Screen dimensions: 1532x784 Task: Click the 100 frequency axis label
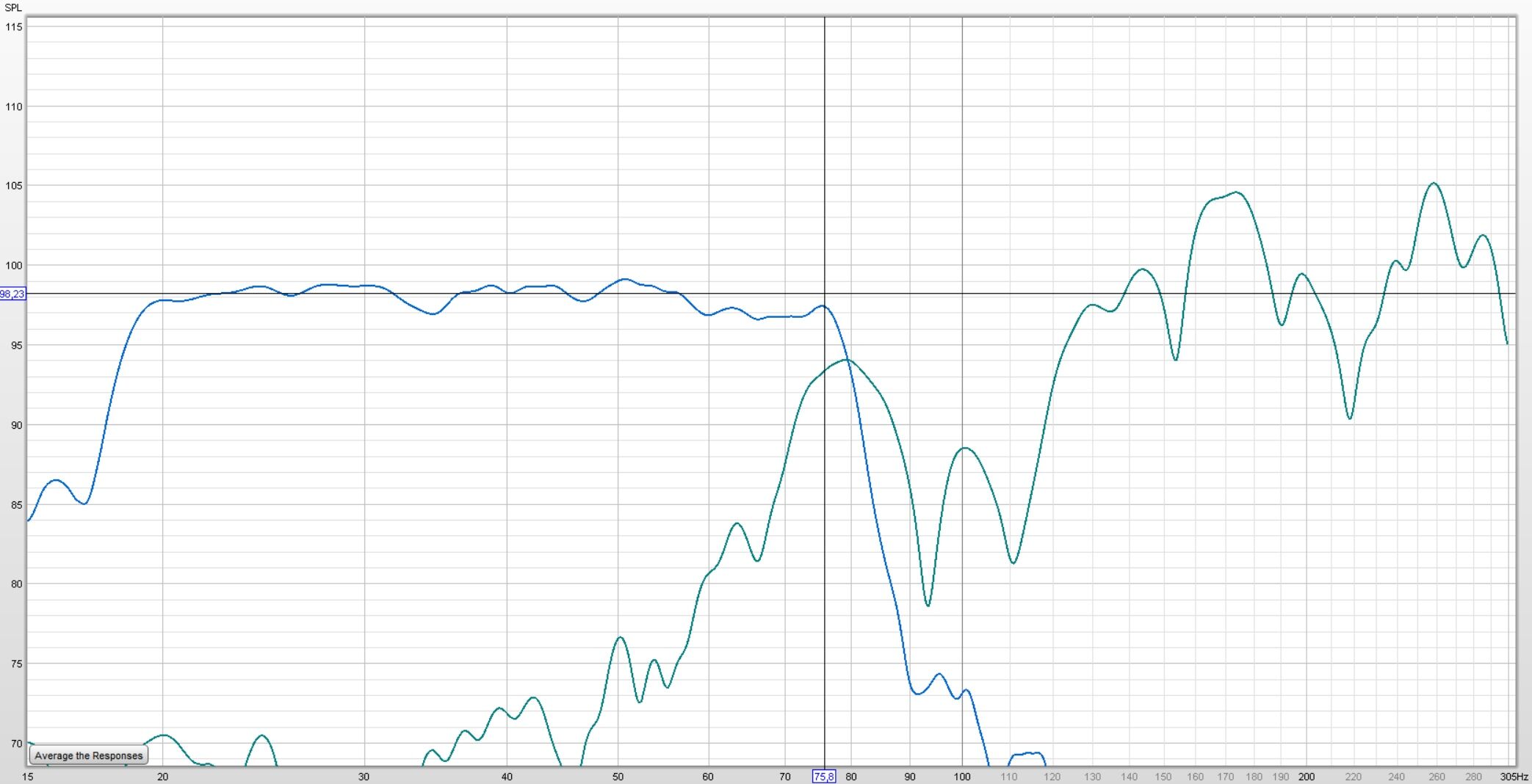(962, 777)
